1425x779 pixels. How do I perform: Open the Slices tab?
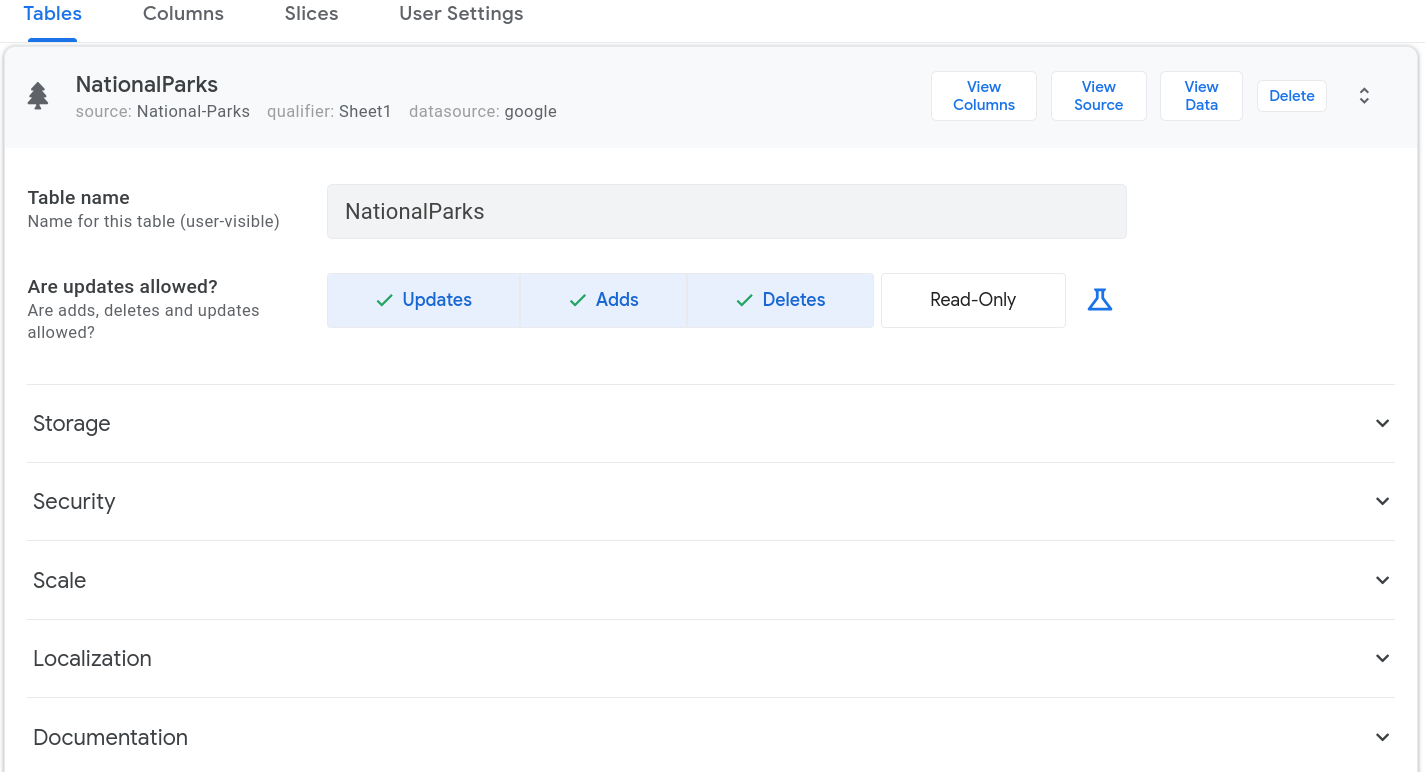pos(311,14)
